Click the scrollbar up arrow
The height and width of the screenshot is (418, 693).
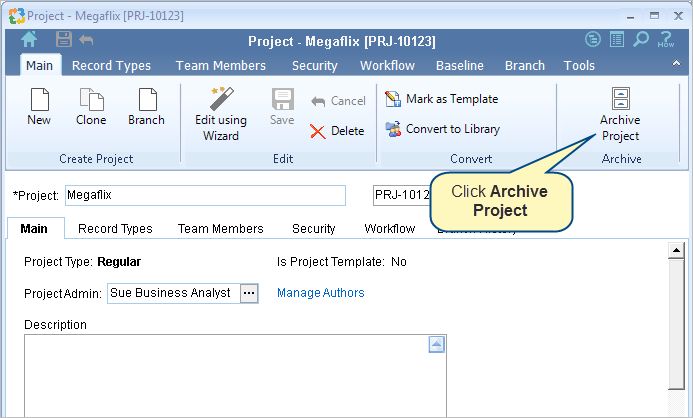[676, 251]
